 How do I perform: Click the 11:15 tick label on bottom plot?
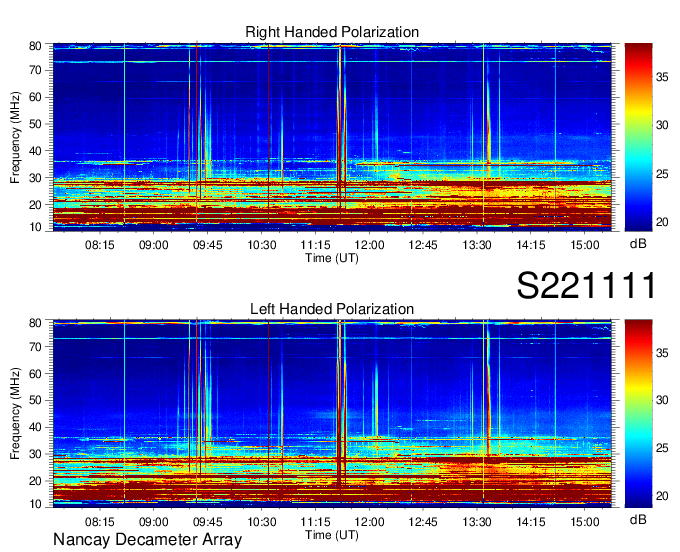pyautogui.click(x=315, y=522)
